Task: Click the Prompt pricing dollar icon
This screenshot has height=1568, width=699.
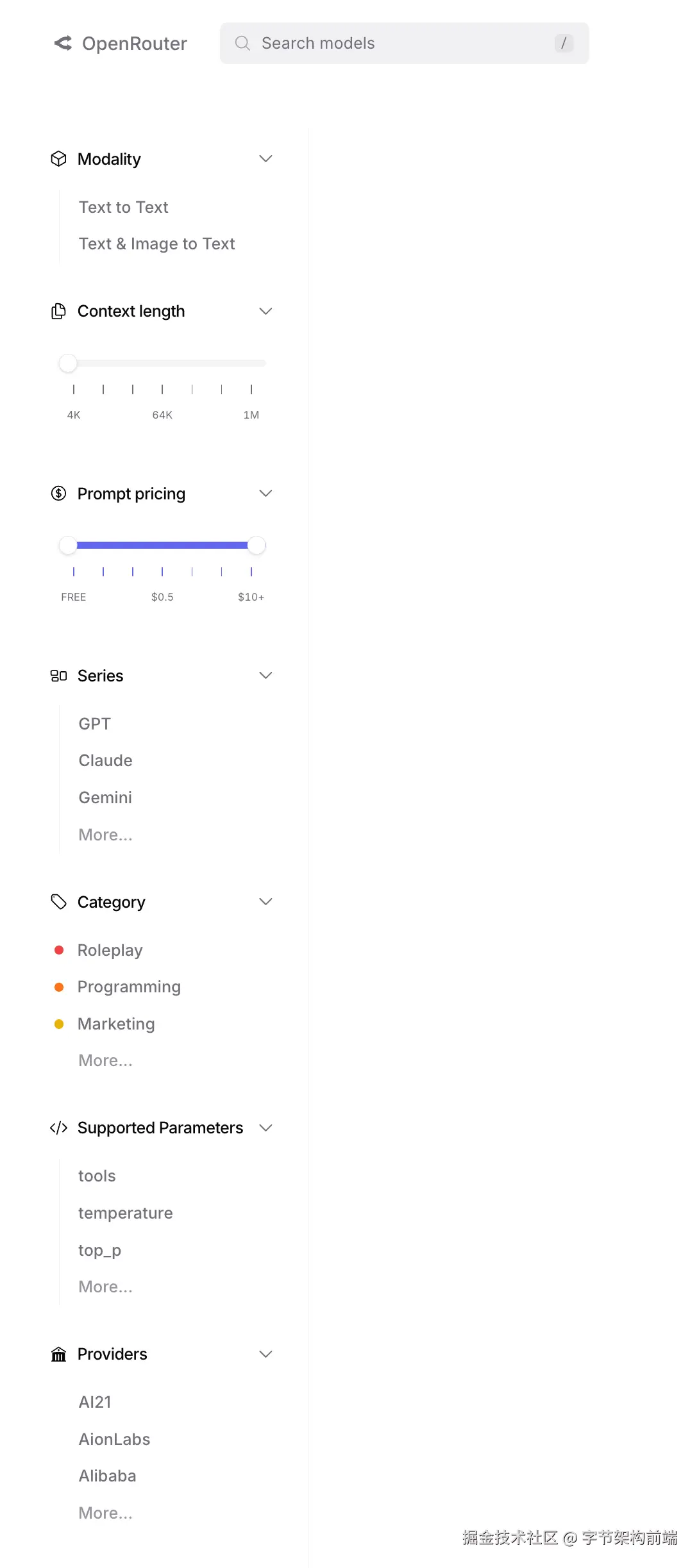Action: (58, 493)
